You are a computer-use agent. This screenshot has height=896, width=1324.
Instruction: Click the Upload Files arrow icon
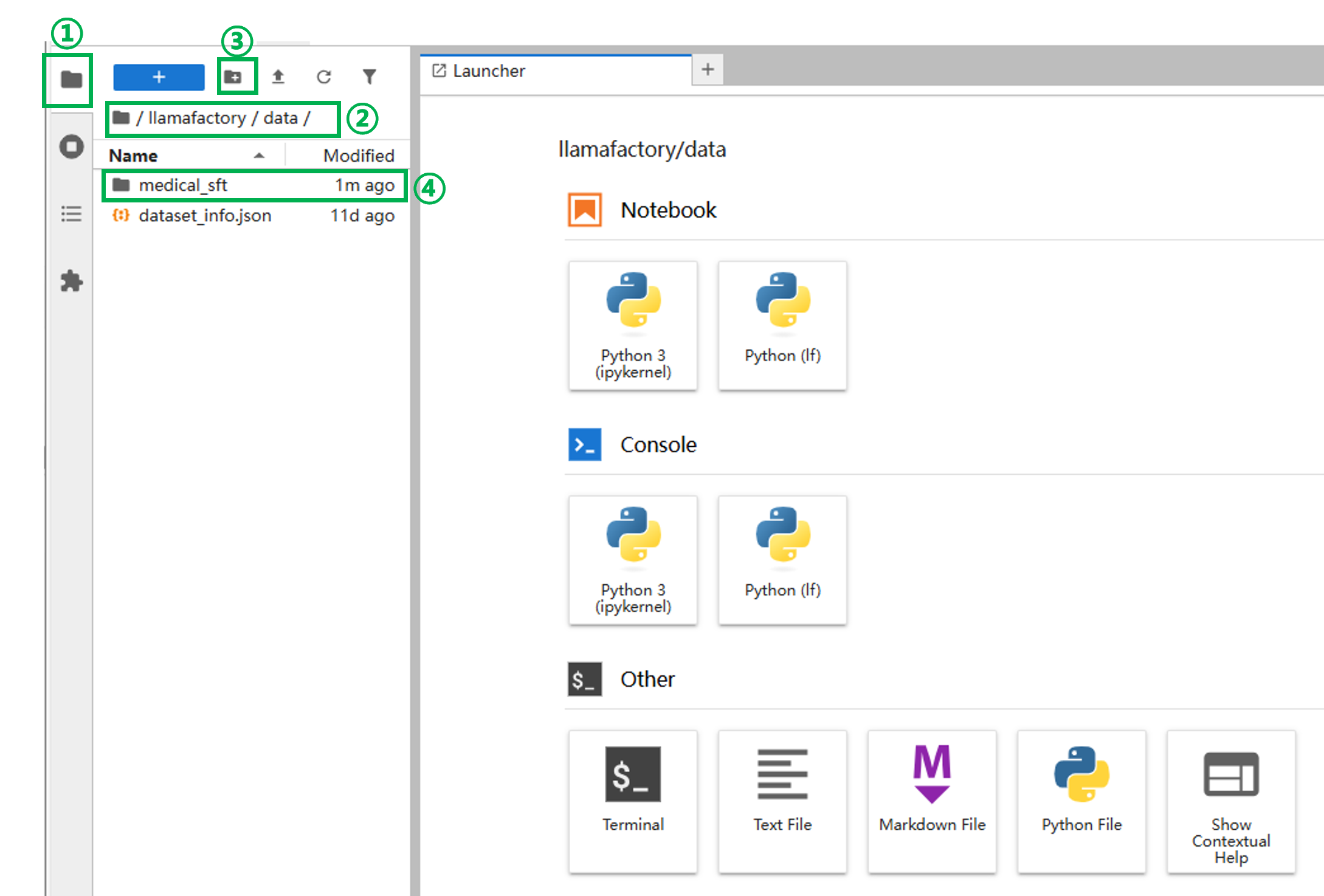coord(278,77)
